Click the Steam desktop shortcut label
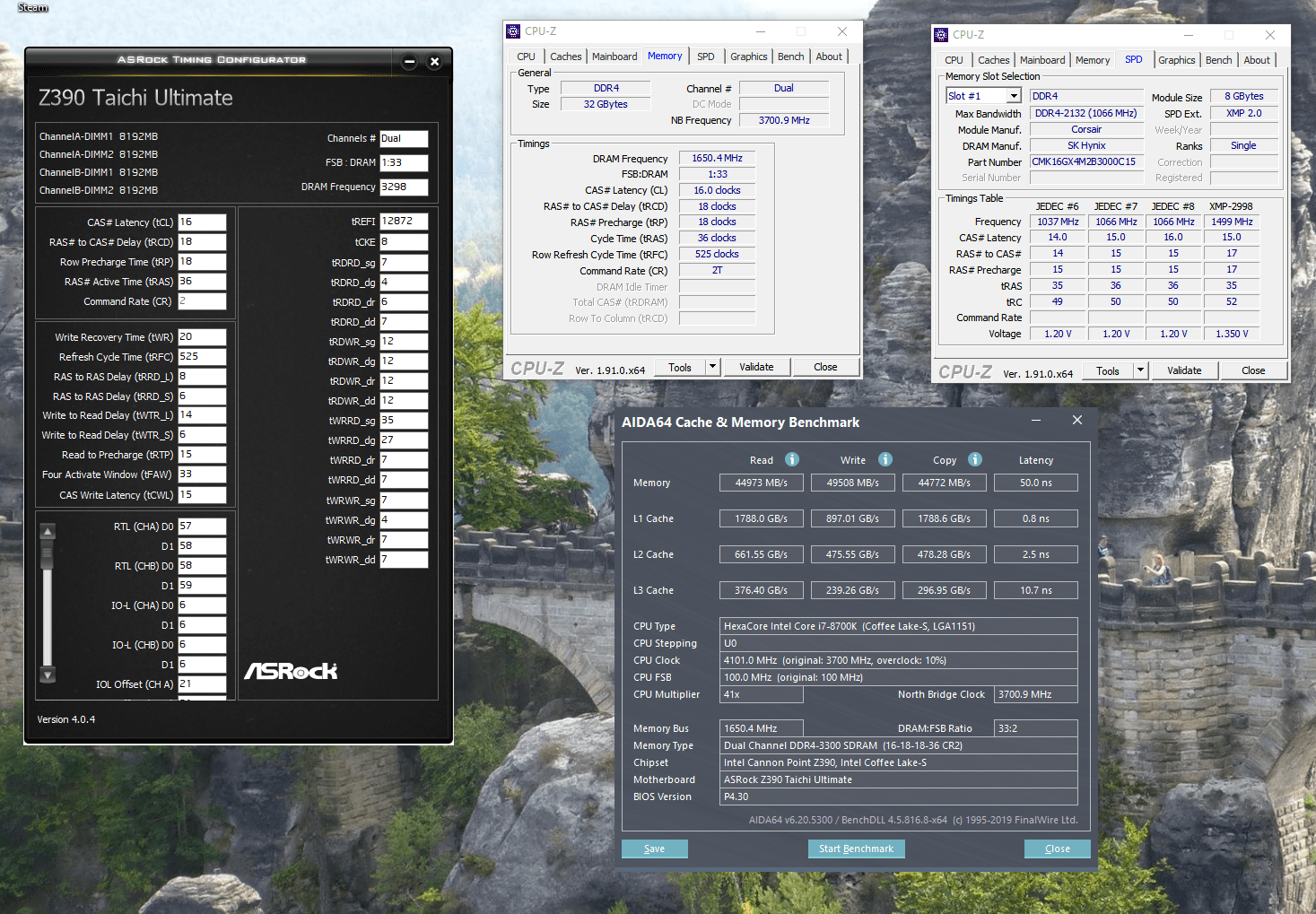 [33, 7]
